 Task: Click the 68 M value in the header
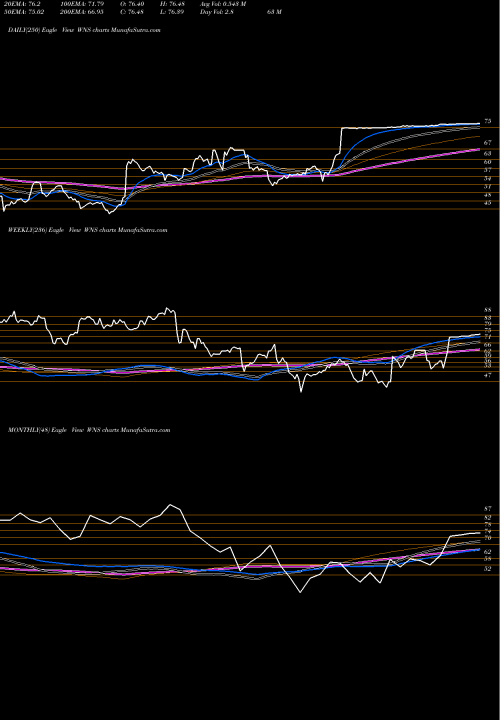pos(275,12)
